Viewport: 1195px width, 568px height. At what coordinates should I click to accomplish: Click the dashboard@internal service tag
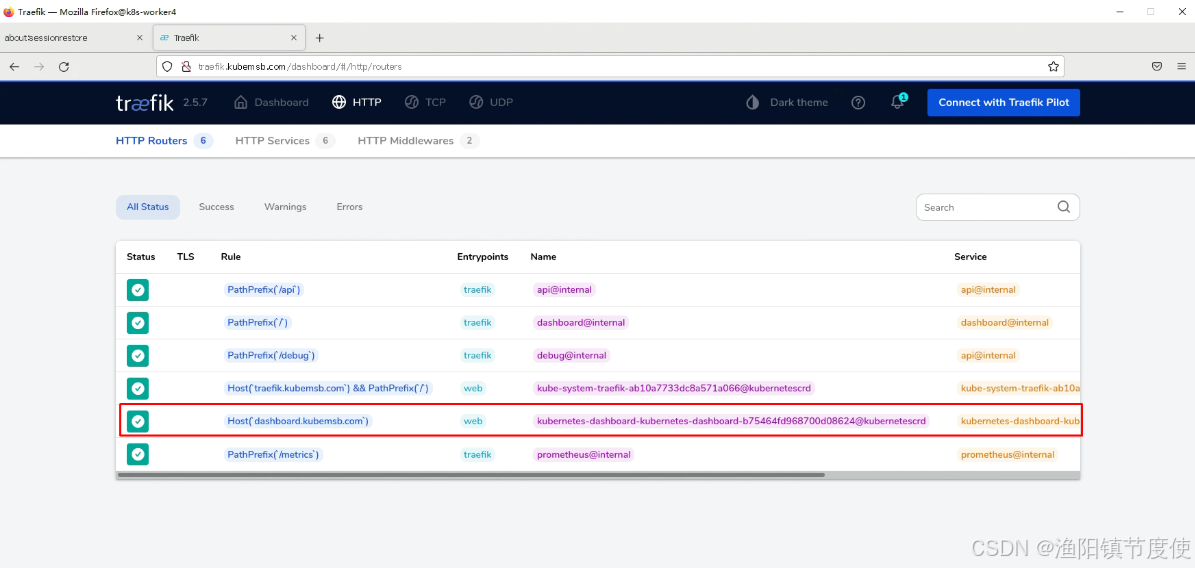pyautogui.click(x=1004, y=323)
